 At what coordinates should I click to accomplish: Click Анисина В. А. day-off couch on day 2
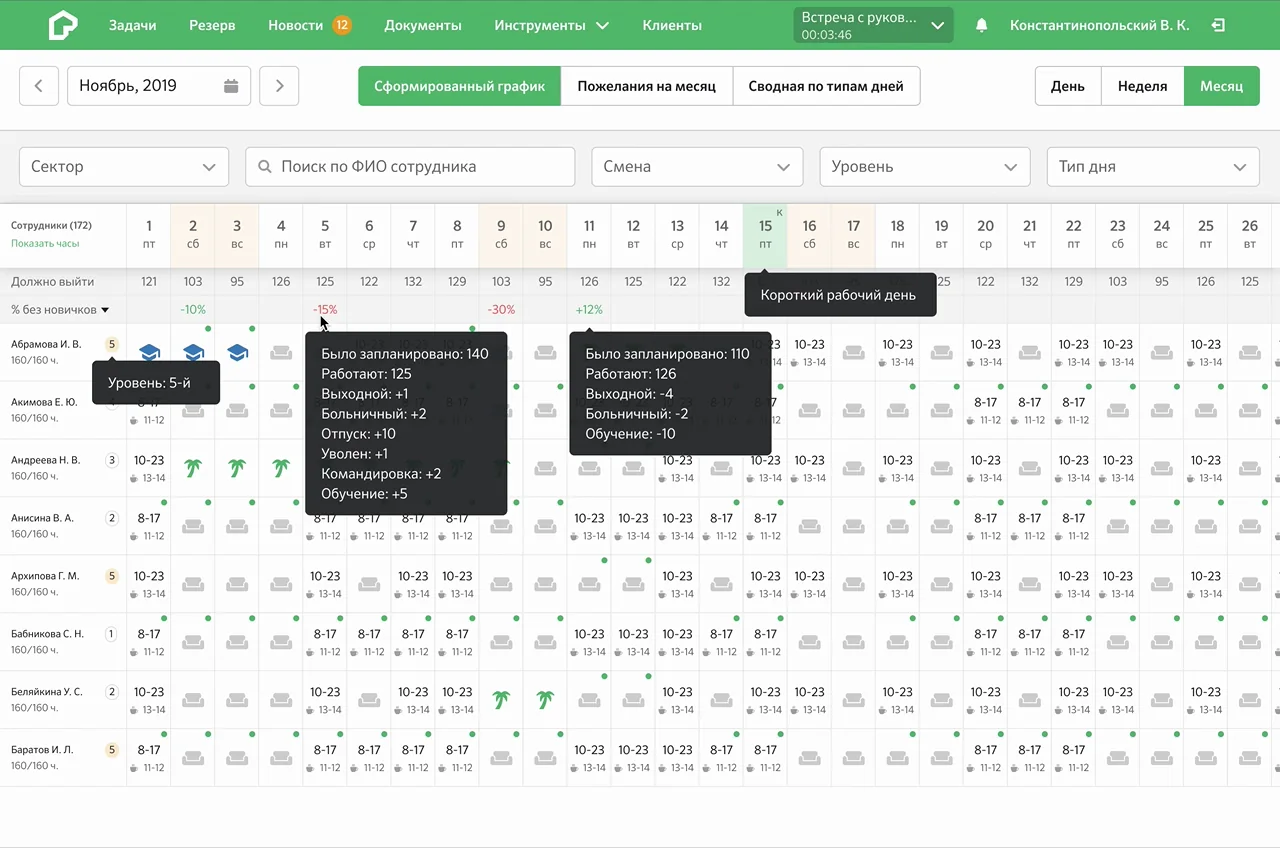click(x=193, y=526)
